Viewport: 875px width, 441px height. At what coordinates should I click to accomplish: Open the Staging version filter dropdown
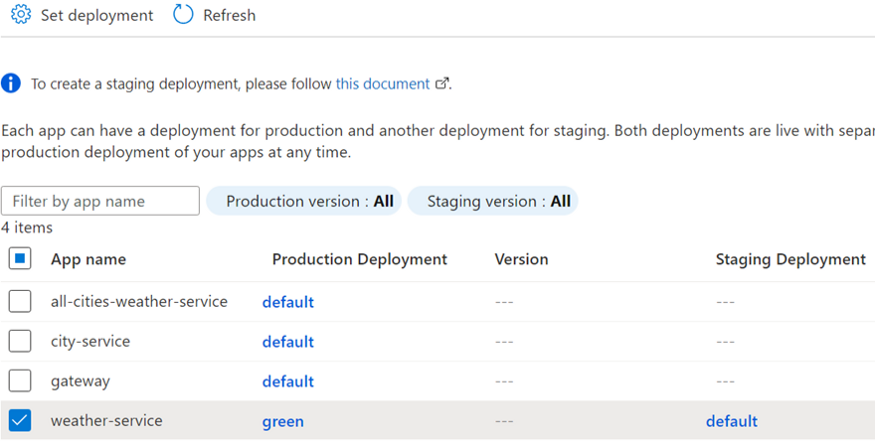(x=492, y=201)
